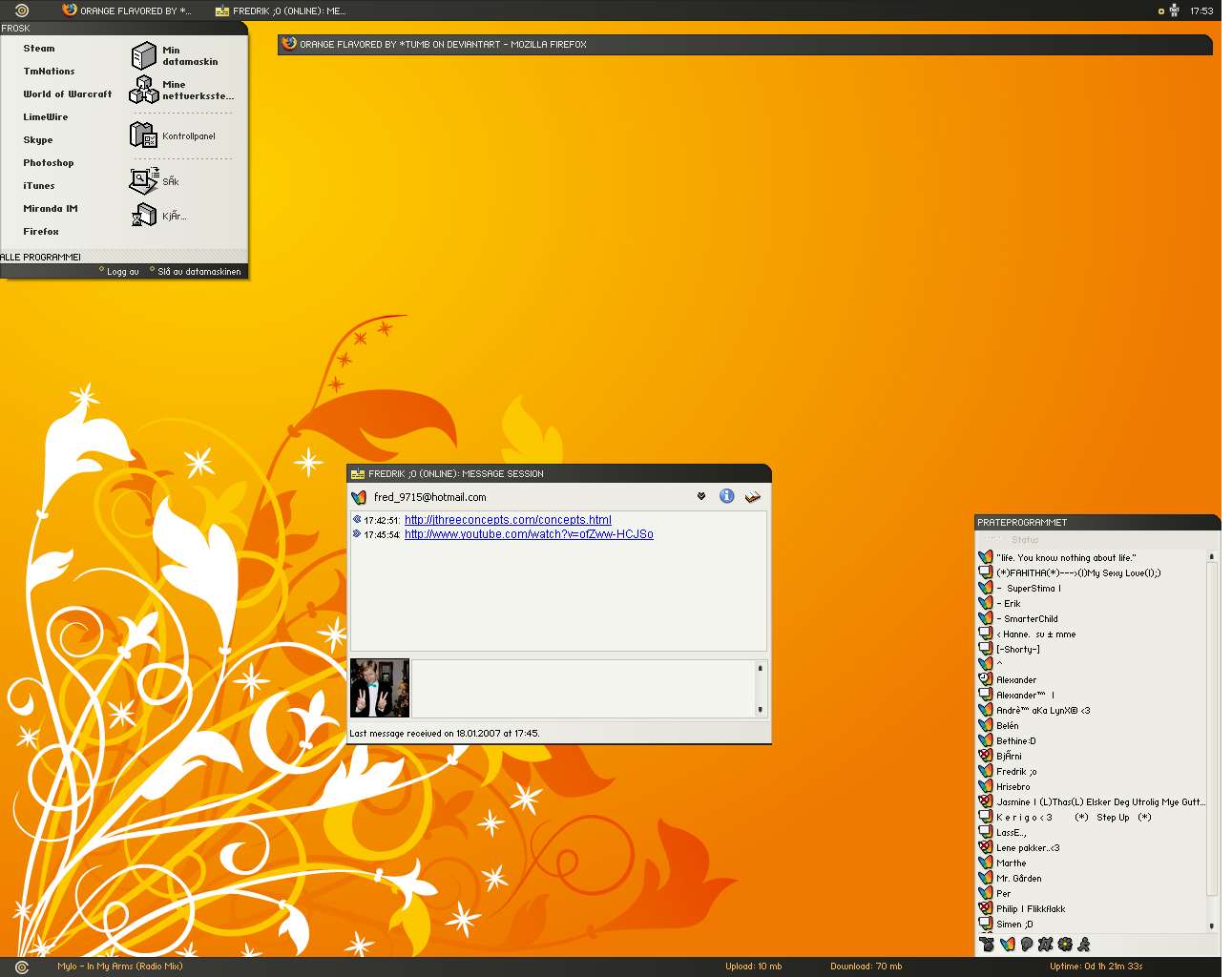The height and width of the screenshot is (977, 1232).
Task: Open the heart dropdown arrow in message window
Action: pyautogui.click(x=701, y=496)
